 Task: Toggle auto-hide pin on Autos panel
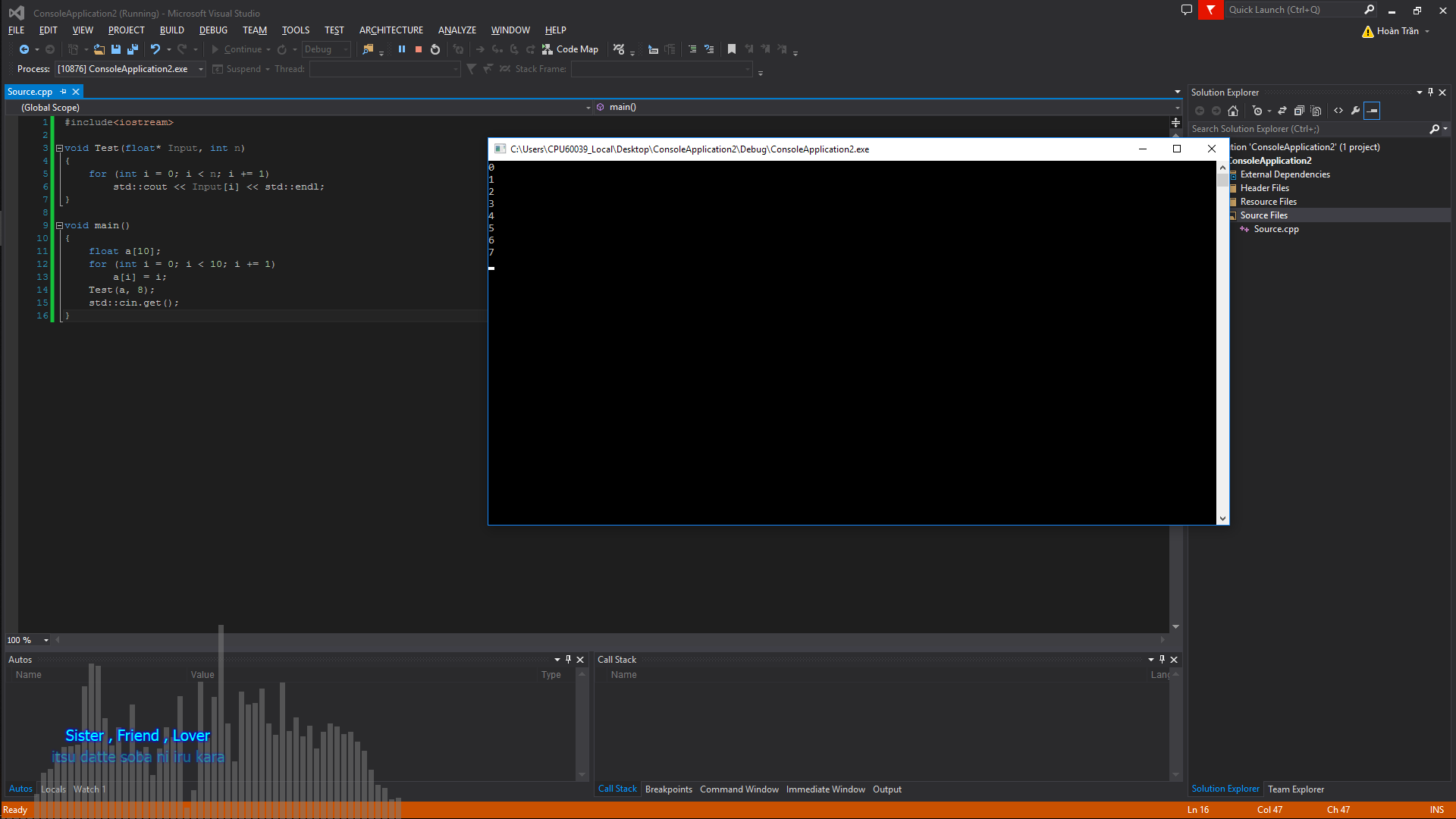568,660
